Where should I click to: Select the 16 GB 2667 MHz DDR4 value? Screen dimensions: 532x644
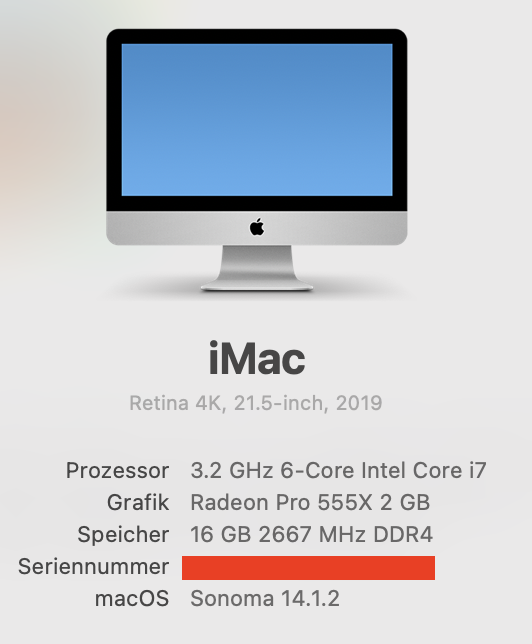[x=311, y=534]
